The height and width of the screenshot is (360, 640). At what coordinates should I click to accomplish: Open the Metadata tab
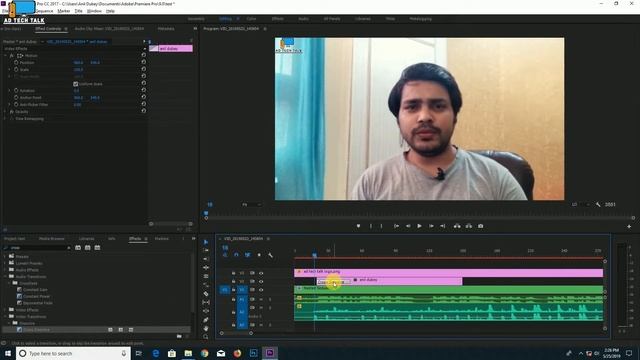coord(166,29)
